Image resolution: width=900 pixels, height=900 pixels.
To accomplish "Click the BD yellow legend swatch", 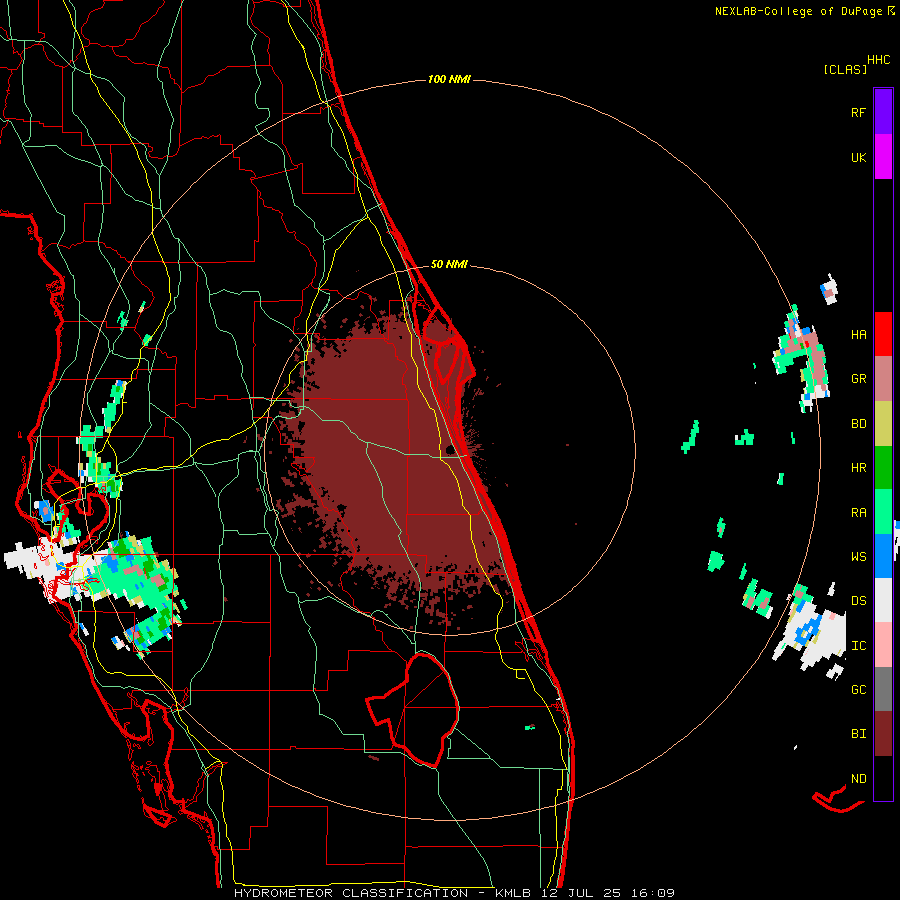I will pos(883,423).
